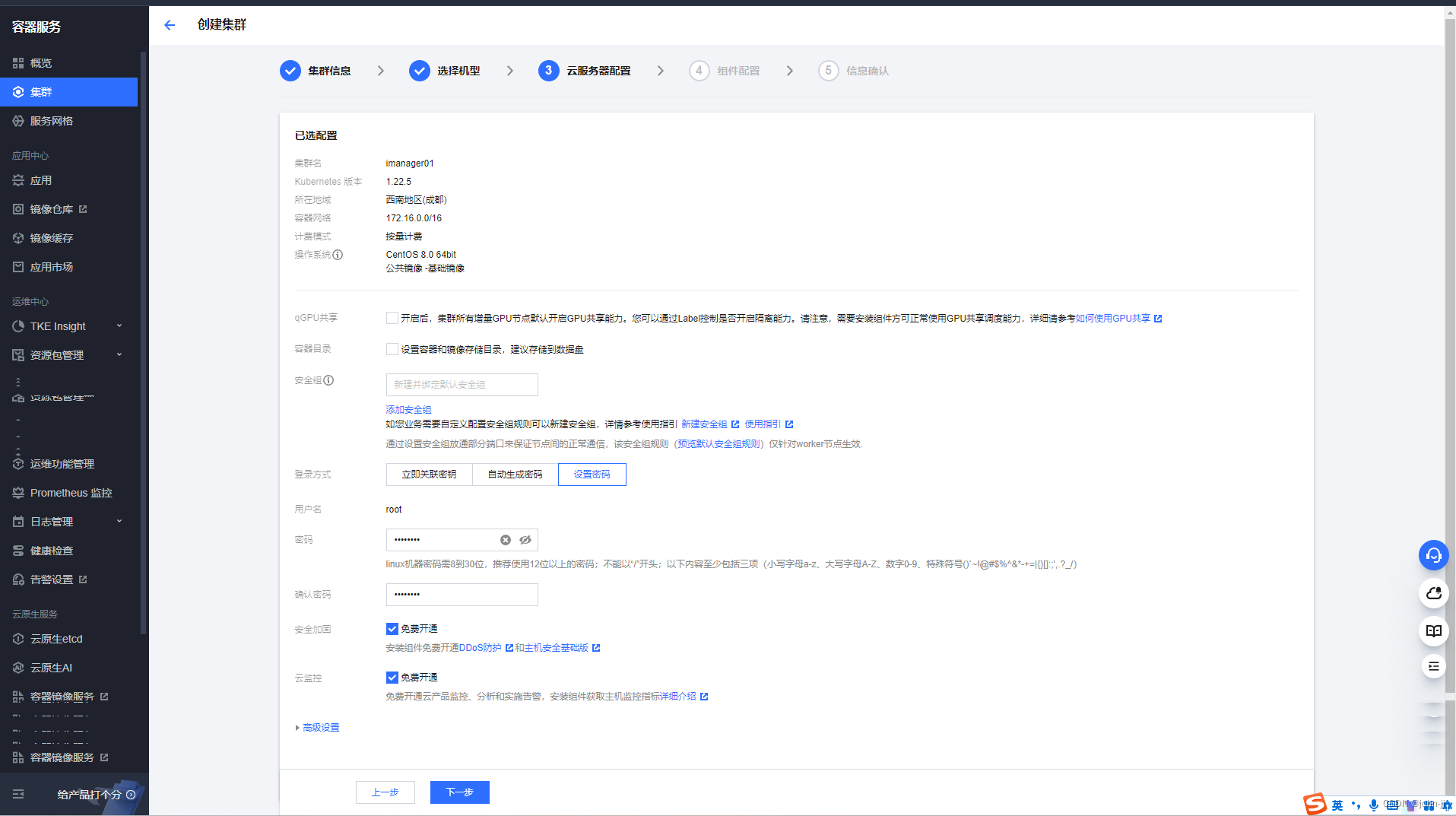Image resolution: width=1456 pixels, height=816 pixels.
Task: Open the customer service headset floating button
Action: [x=1433, y=555]
